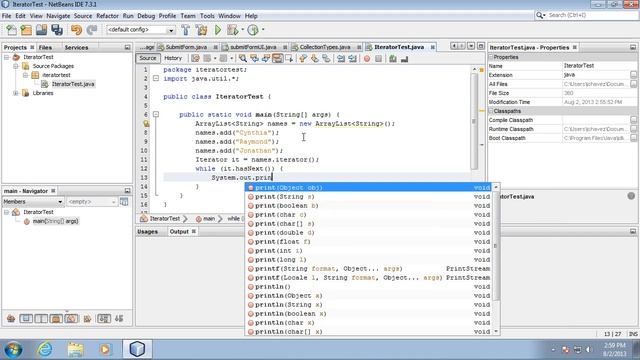Click the Find Selection magnifier in the editor toolbar
Screen dimensions: 640x360
(243, 59)
